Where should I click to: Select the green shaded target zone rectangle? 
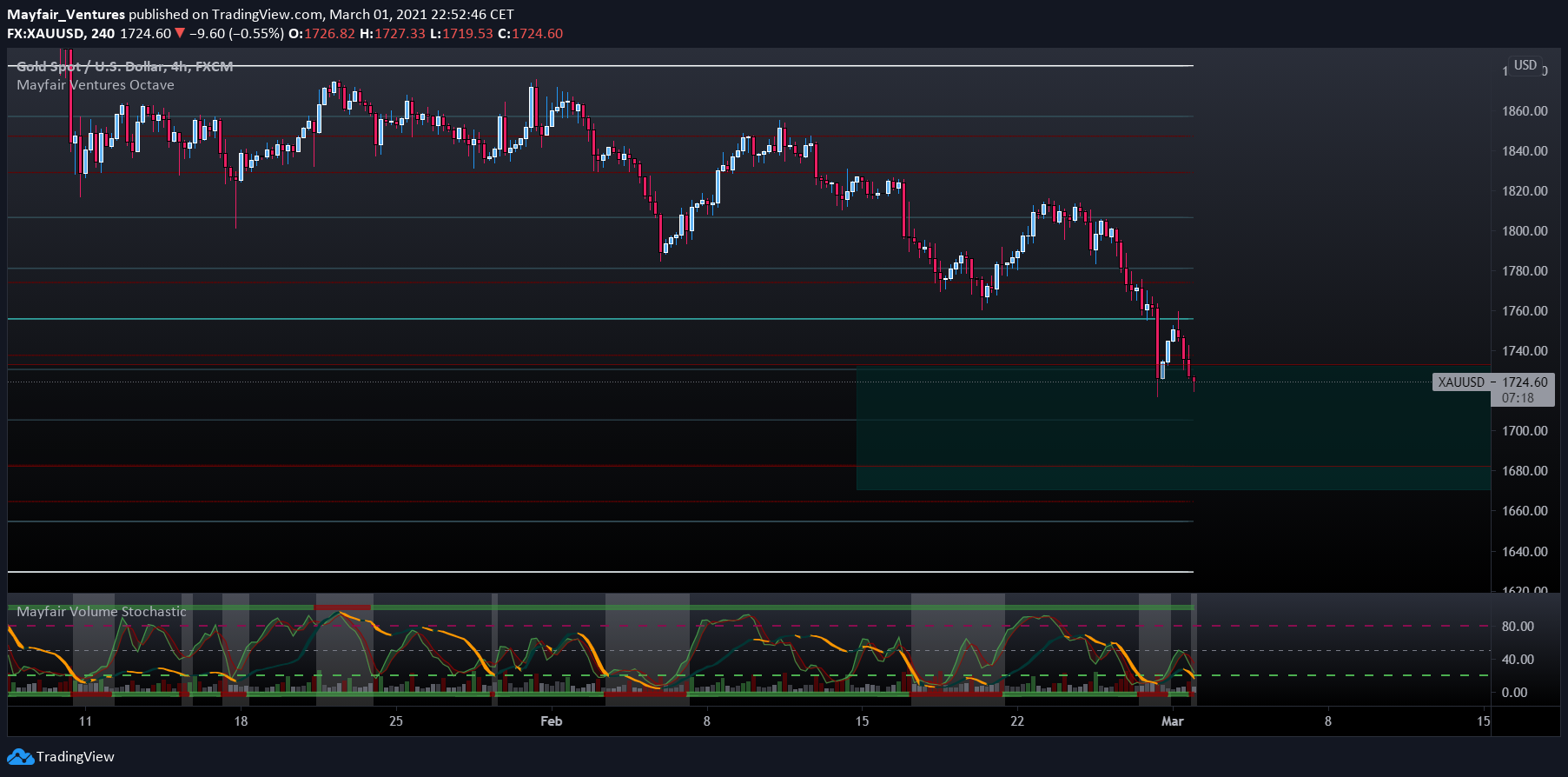click(x=1174, y=428)
